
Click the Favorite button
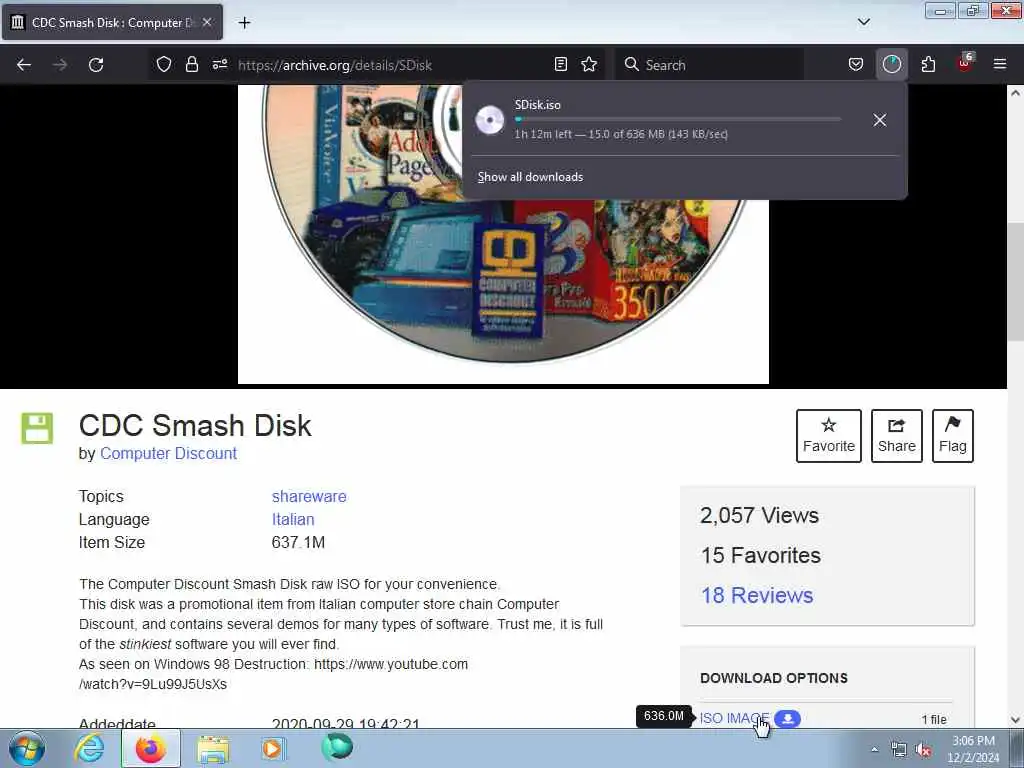pos(829,436)
